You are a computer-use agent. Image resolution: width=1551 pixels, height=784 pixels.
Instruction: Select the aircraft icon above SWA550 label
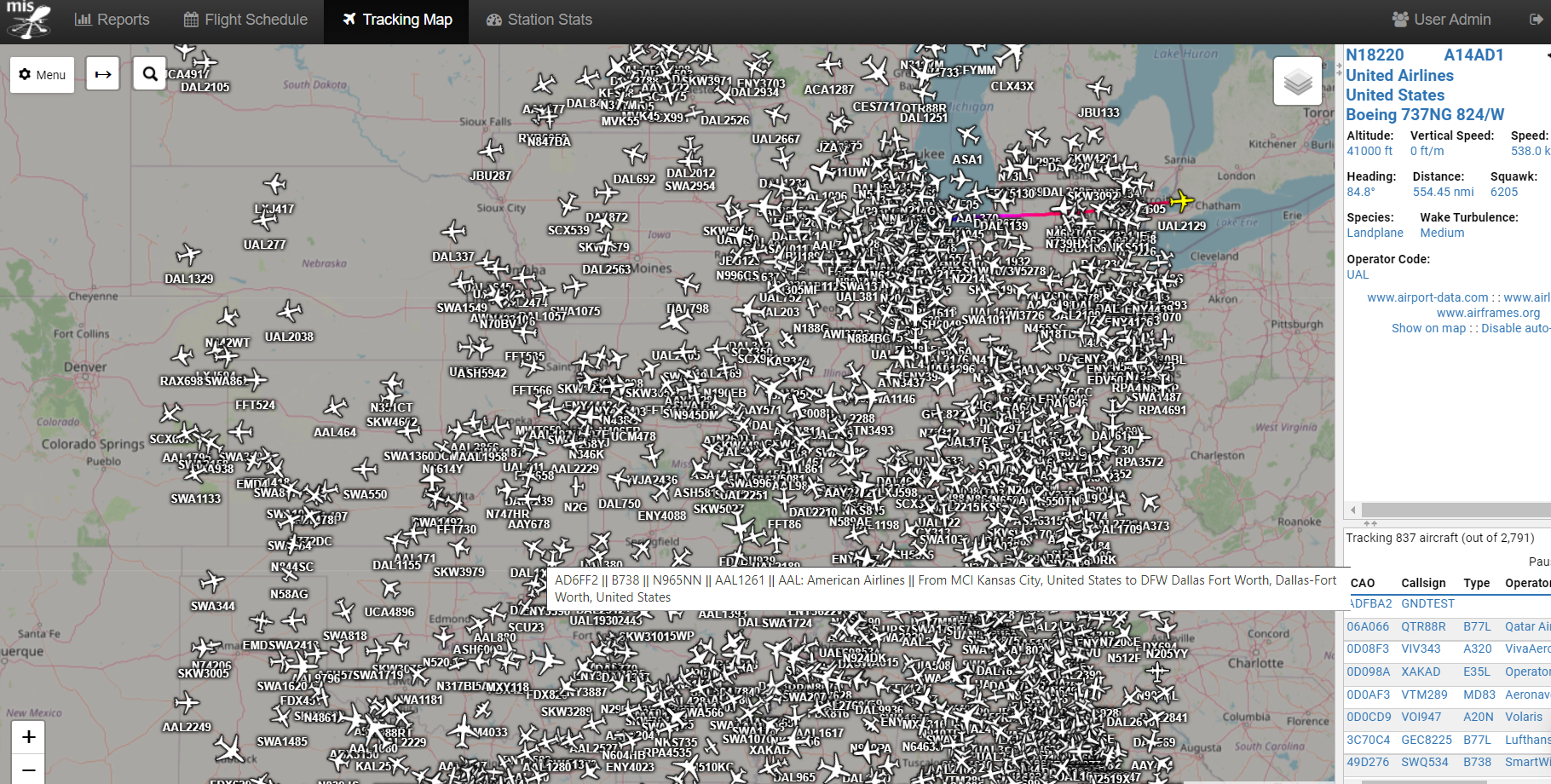[365, 469]
